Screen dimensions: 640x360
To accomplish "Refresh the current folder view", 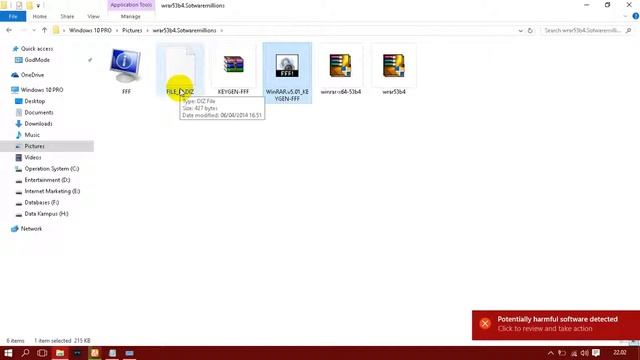I will (530, 31).
